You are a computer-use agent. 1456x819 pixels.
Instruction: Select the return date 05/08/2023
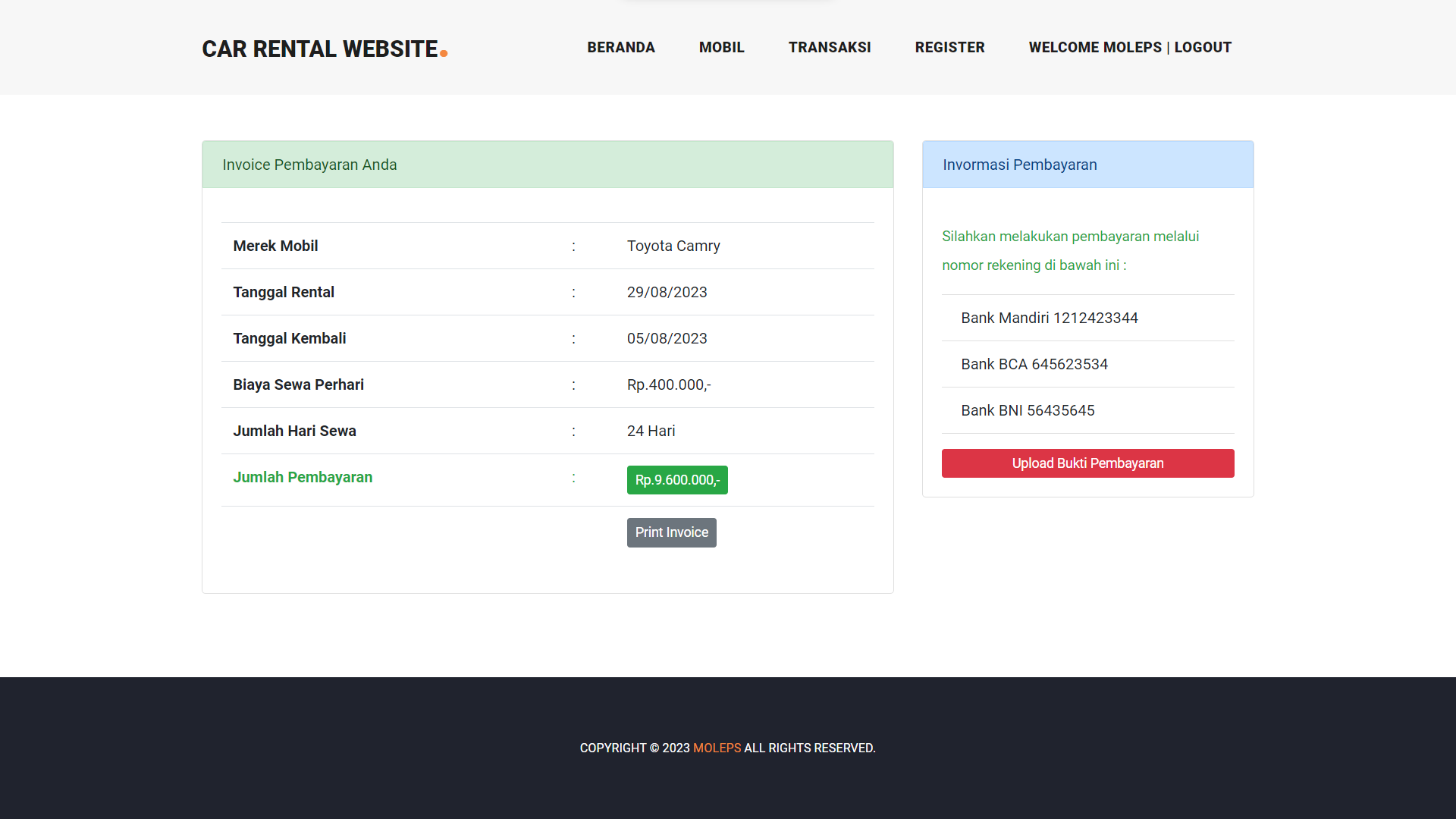click(667, 338)
